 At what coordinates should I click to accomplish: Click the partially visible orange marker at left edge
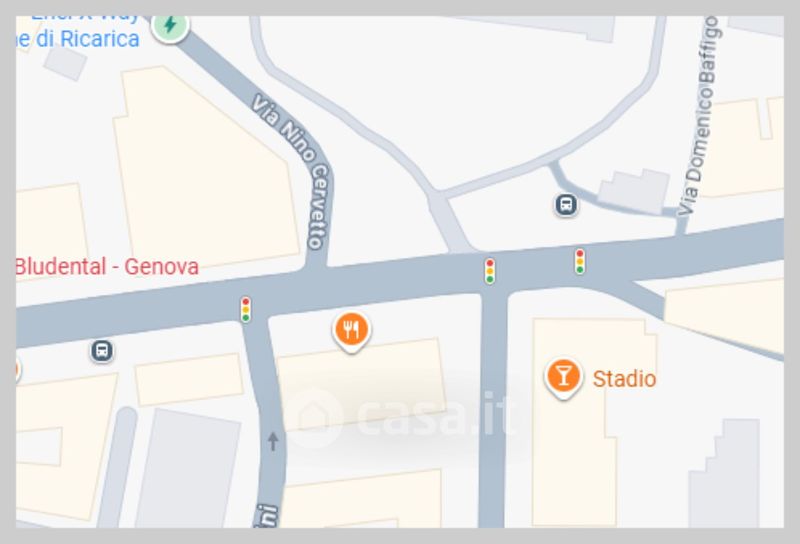tap(17, 369)
